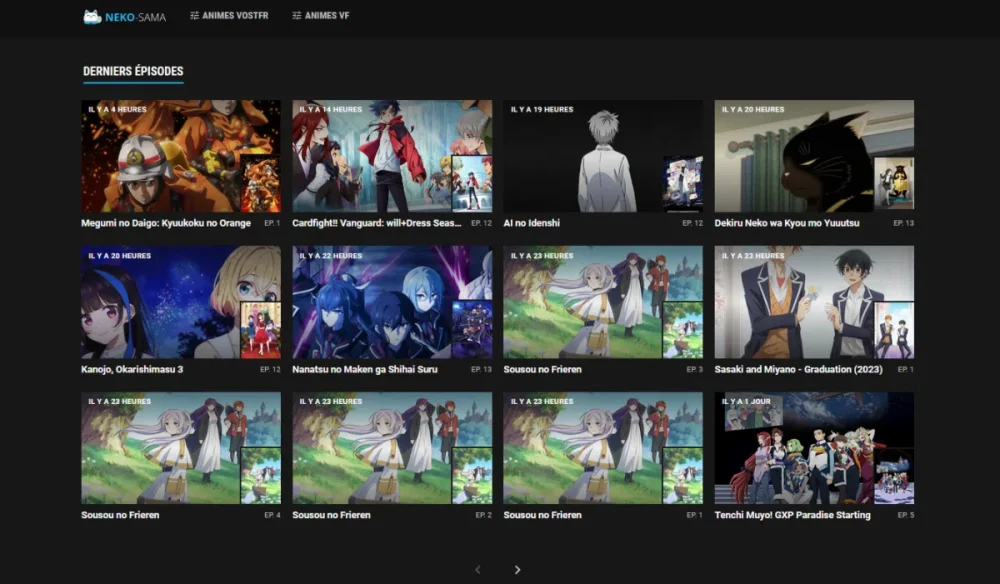This screenshot has width=1000, height=584.
Task: Open the Megumi no Daigo firefighter thumbnail
Action: [x=181, y=156]
